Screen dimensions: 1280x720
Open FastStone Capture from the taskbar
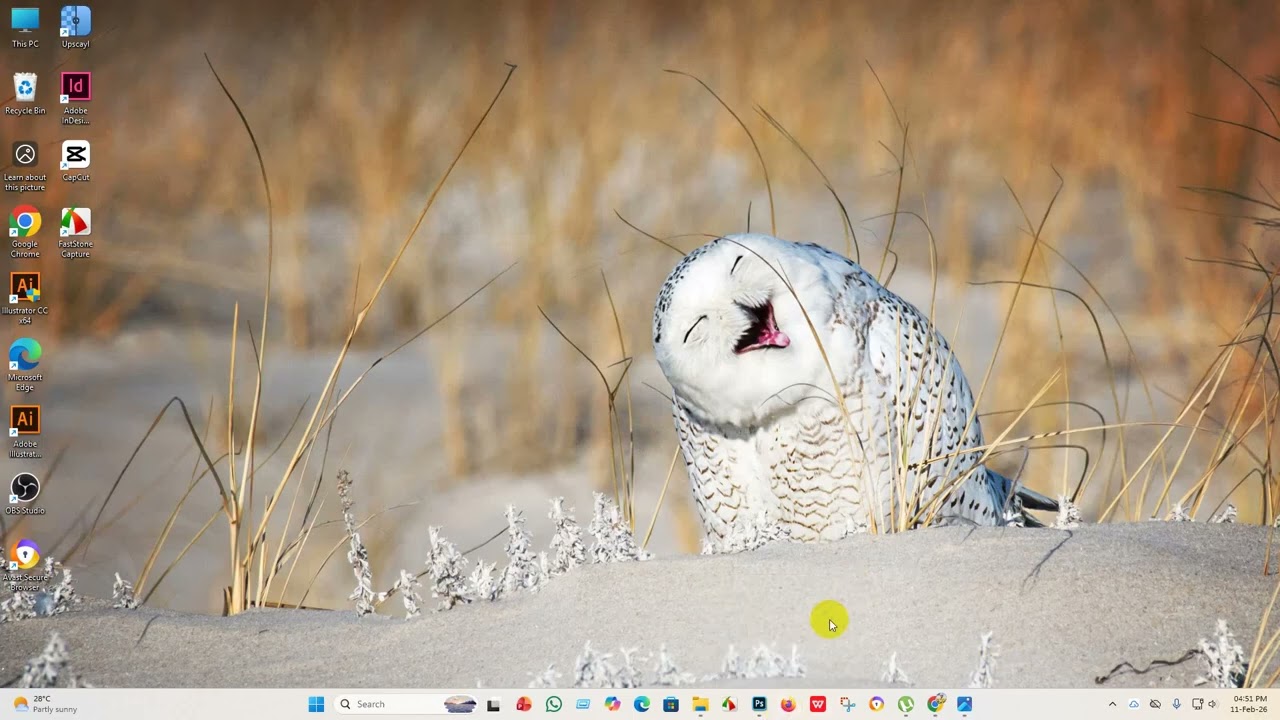[x=729, y=704]
